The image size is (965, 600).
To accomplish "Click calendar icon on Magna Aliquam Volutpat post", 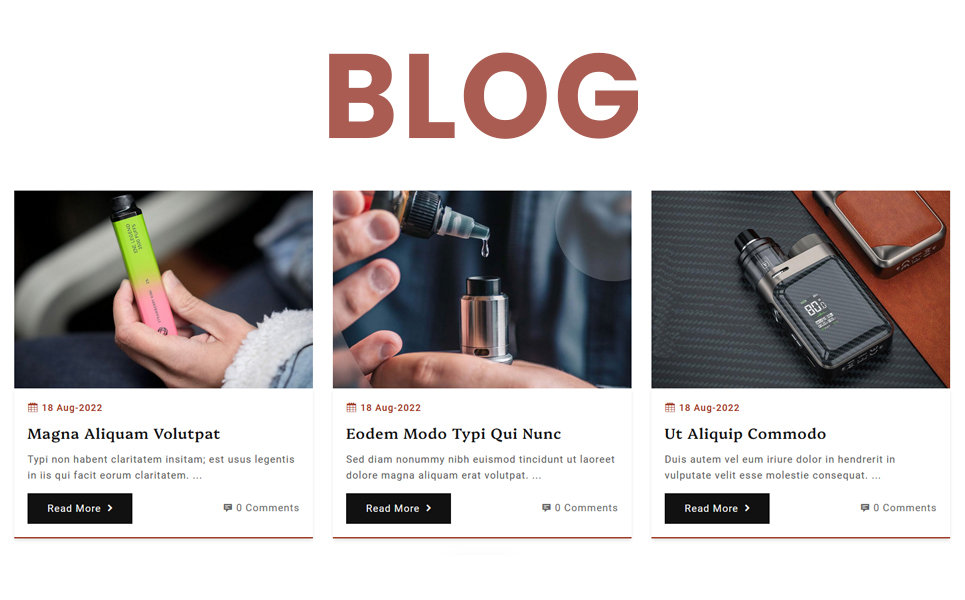I will 33,407.
